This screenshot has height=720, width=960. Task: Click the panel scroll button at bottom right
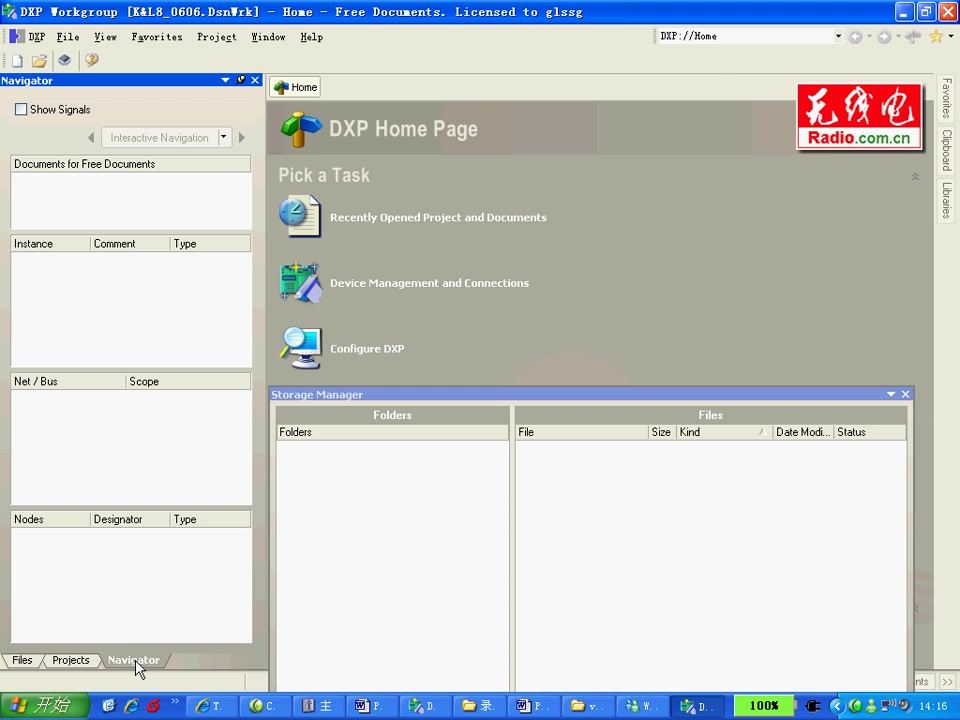pos(947,681)
